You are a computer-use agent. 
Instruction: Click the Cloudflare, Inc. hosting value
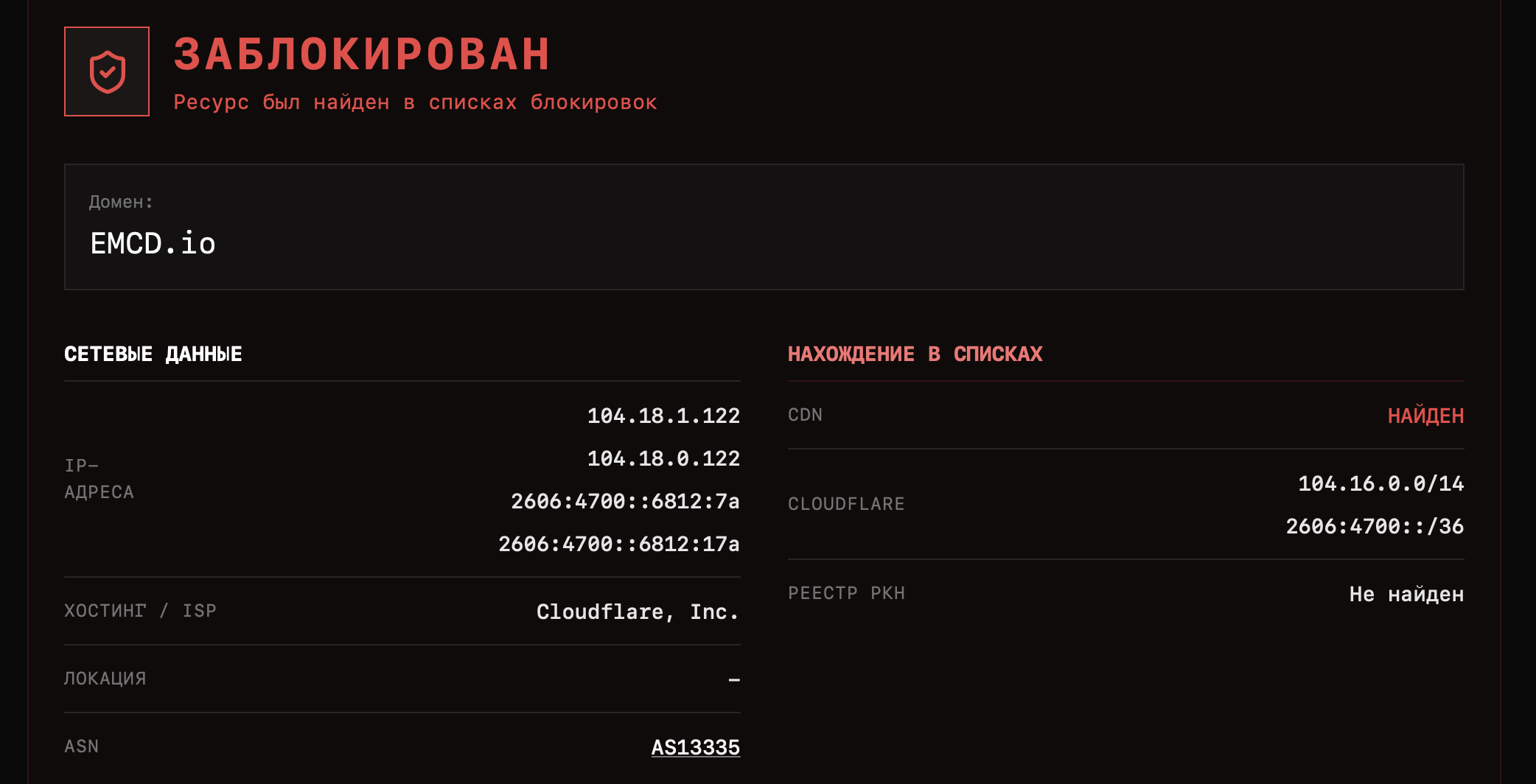(638, 612)
